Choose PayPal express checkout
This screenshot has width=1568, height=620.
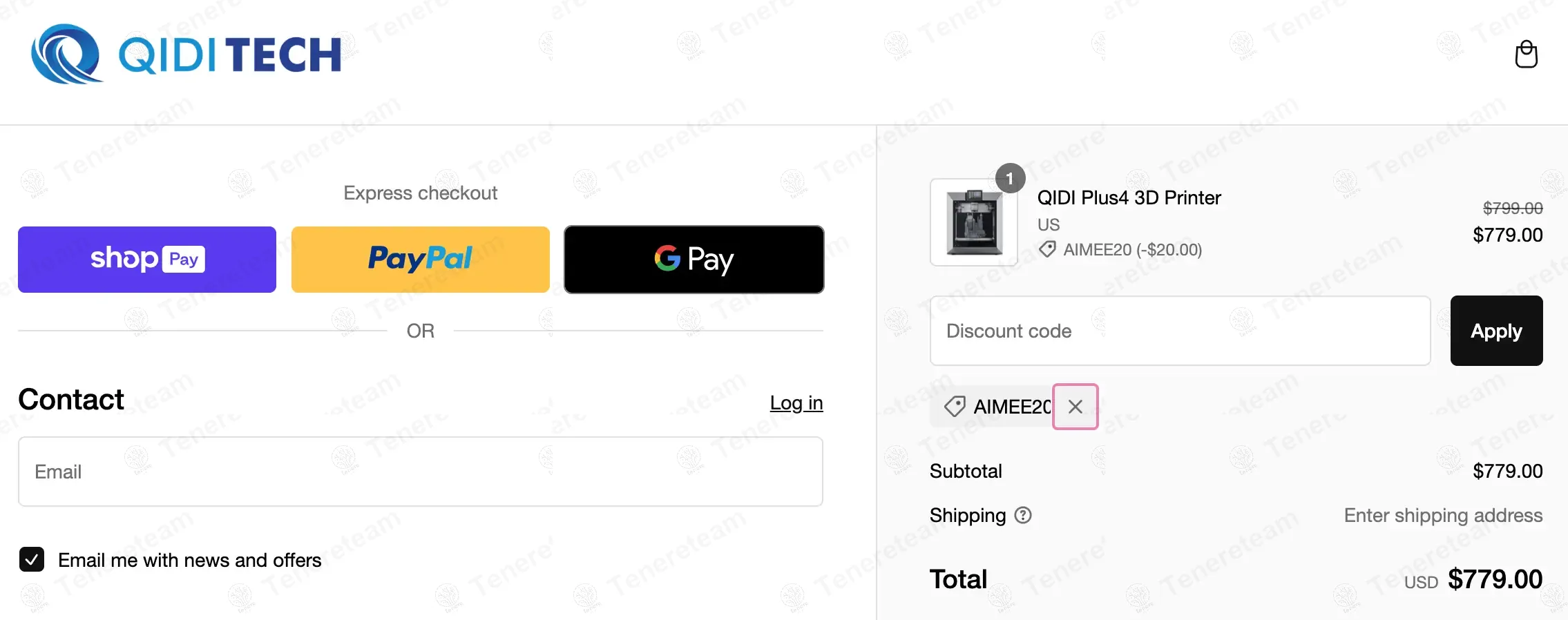coord(420,260)
